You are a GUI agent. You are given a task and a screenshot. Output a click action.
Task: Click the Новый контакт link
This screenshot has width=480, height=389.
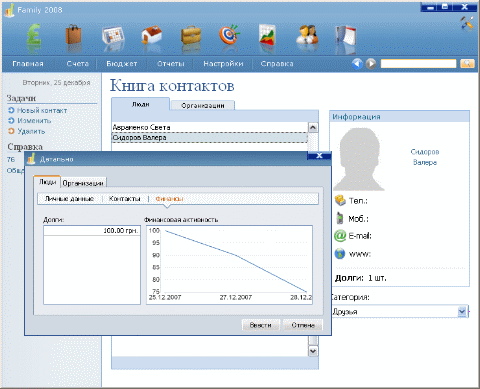pyautogui.click(x=42, y=110)
